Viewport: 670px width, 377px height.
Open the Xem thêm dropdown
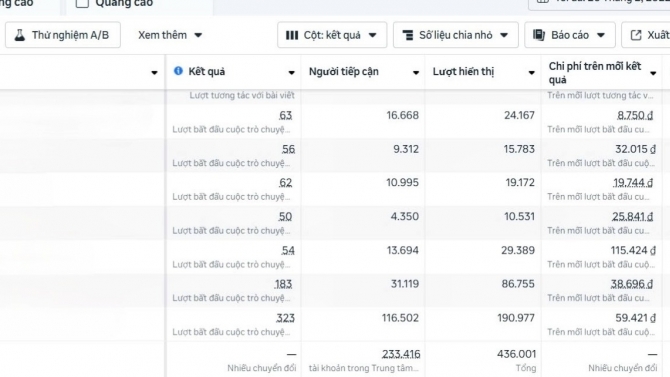pyautogui.click(x=170, y=35)
